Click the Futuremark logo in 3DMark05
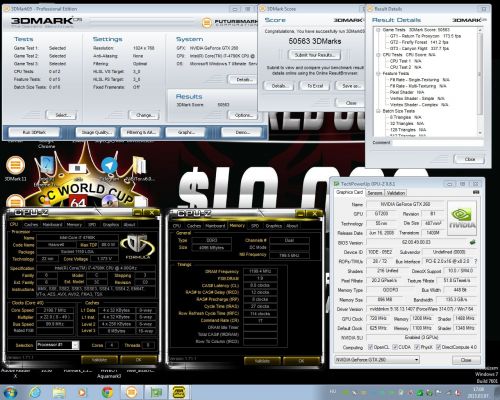The image size is (500, 400). [x=230, y=23]
